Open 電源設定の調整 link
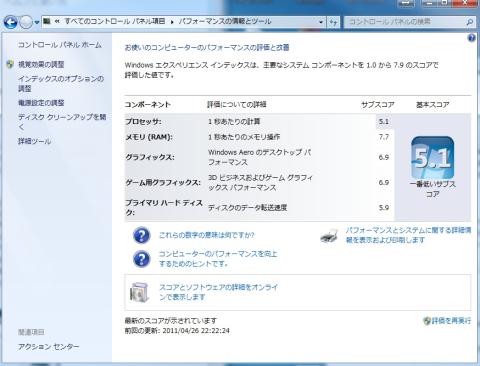The height and width of the screenshot is (366, 480). 41,103
